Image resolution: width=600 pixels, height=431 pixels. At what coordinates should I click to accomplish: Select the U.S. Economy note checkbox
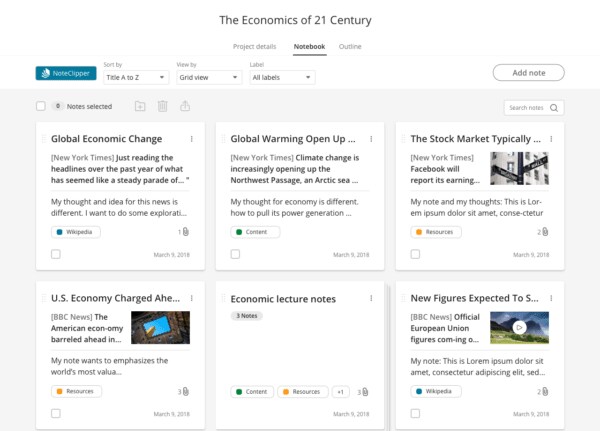point(56,414)
